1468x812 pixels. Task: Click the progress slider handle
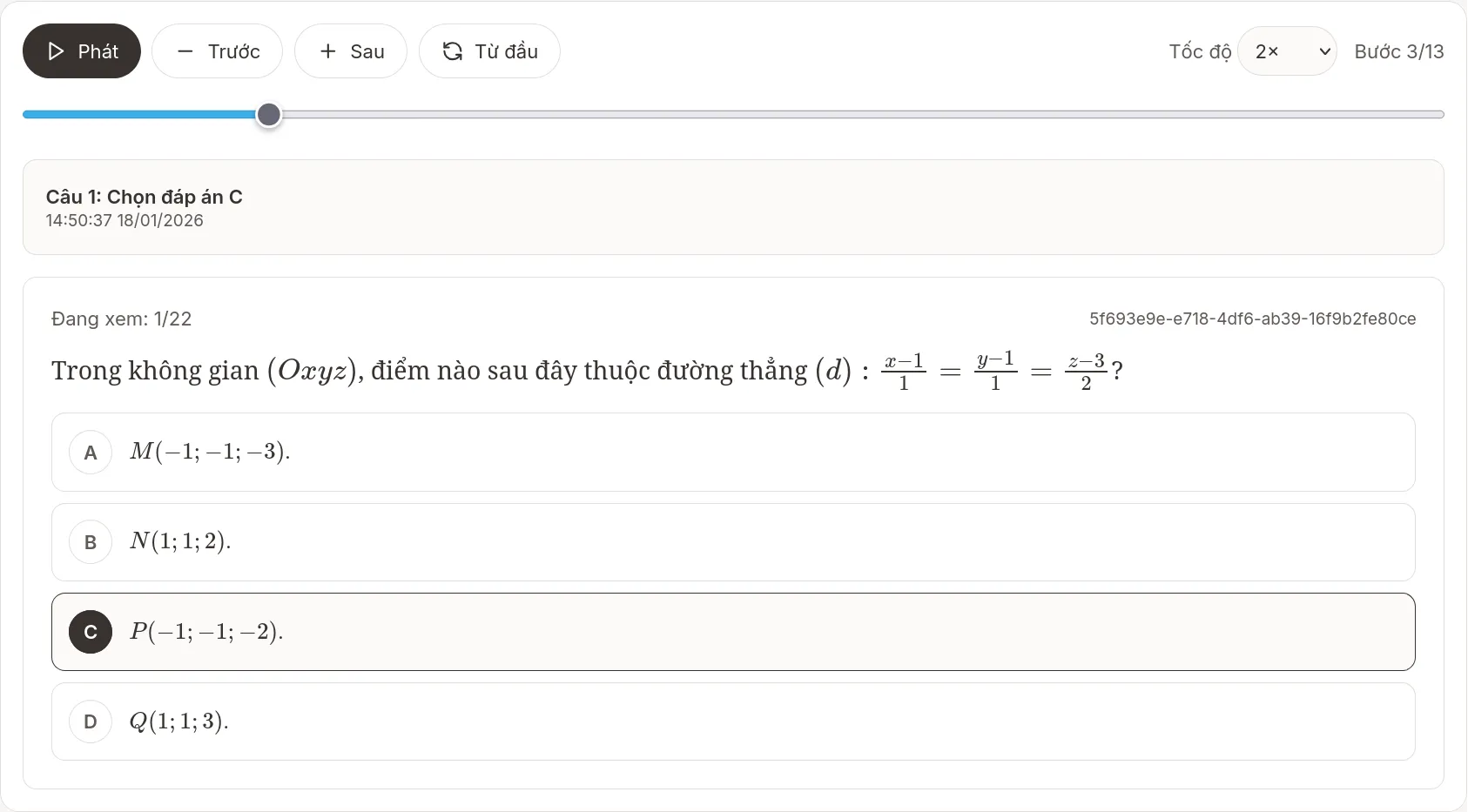tap(269, 115)
